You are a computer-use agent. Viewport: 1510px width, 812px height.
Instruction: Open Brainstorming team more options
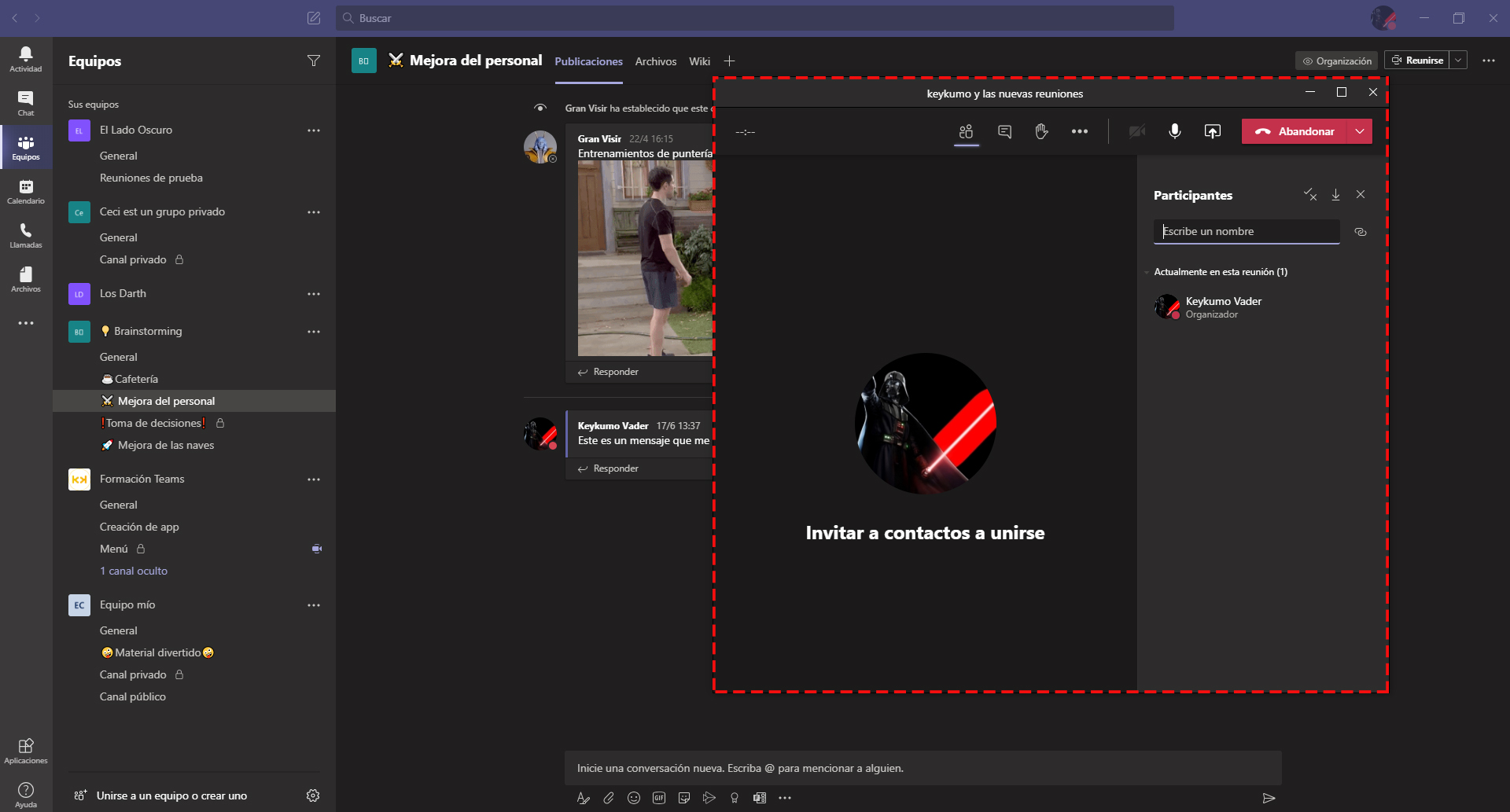pyautogui.click(x=314, y=331)
